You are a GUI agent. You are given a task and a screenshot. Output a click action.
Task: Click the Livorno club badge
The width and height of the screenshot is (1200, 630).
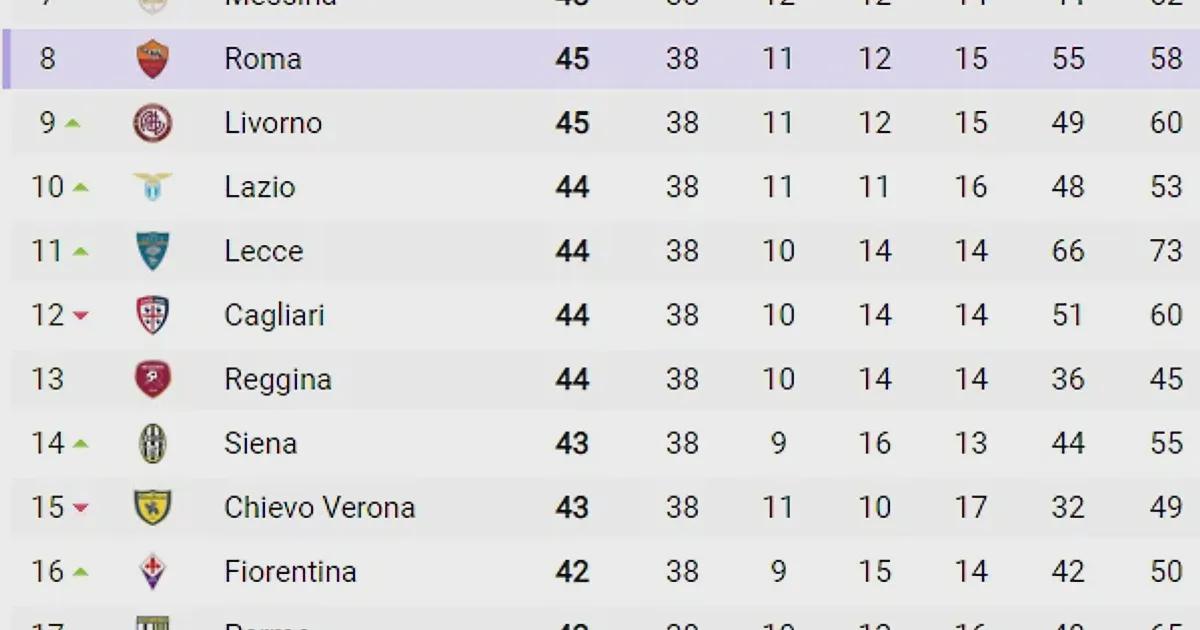click(153, 123)
